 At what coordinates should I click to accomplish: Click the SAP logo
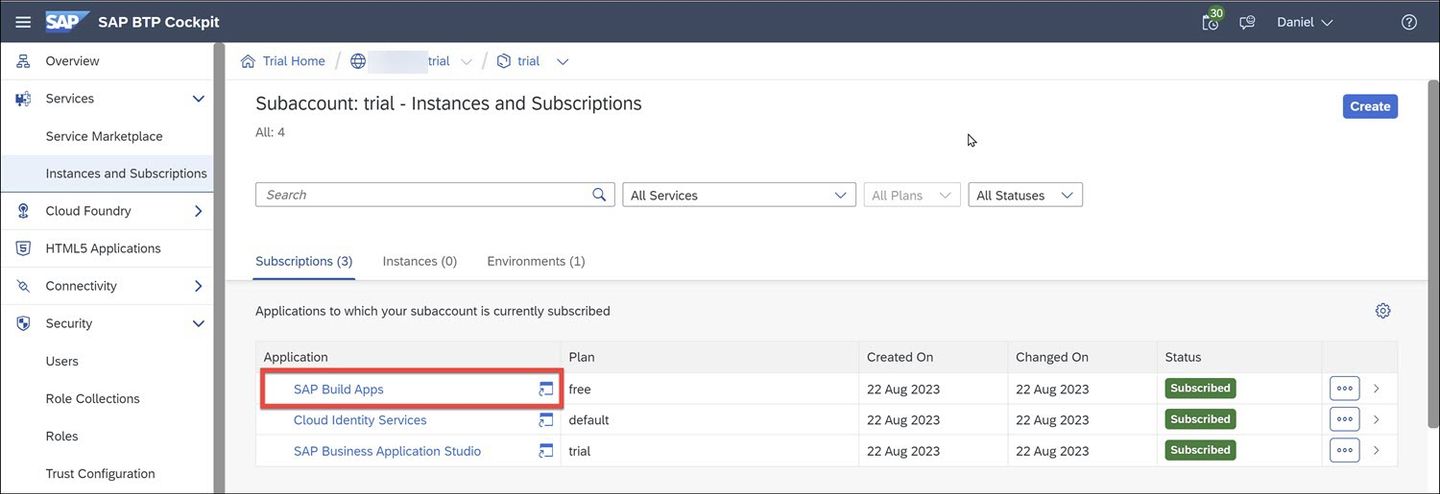click(x=67, y=22)
